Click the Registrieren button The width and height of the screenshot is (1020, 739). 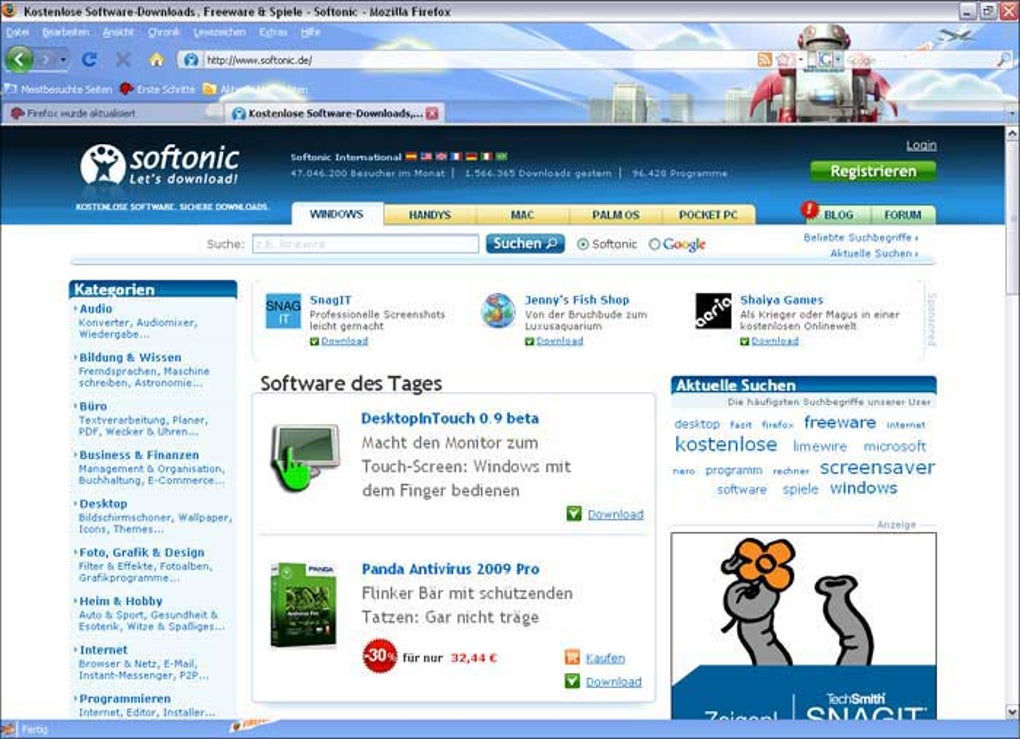point(873,171)
